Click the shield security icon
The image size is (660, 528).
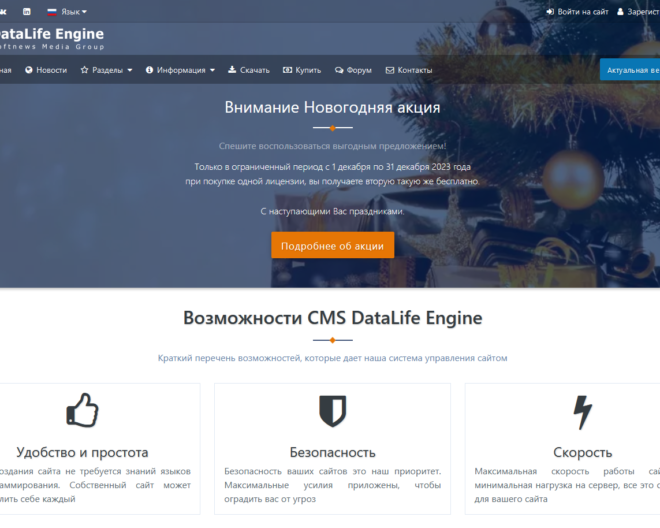pyautogui.click(x=333, y=411)
